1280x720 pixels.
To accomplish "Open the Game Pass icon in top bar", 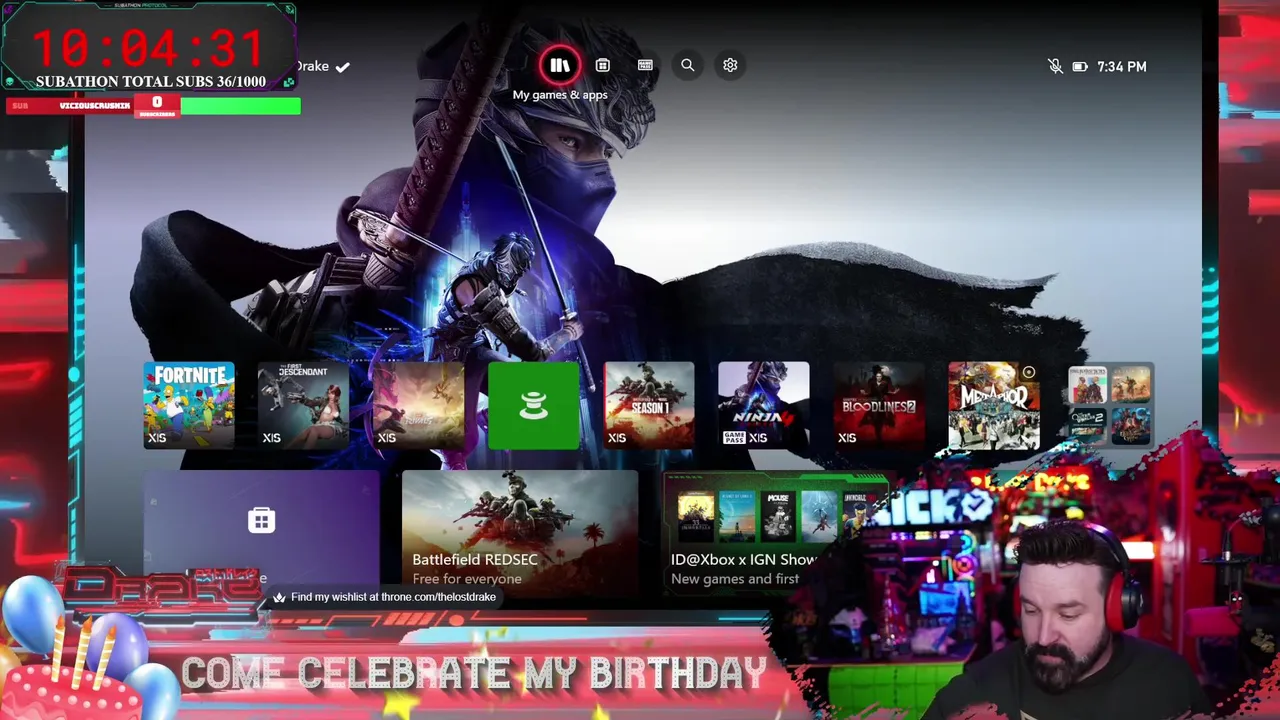I will coord(645,65).
